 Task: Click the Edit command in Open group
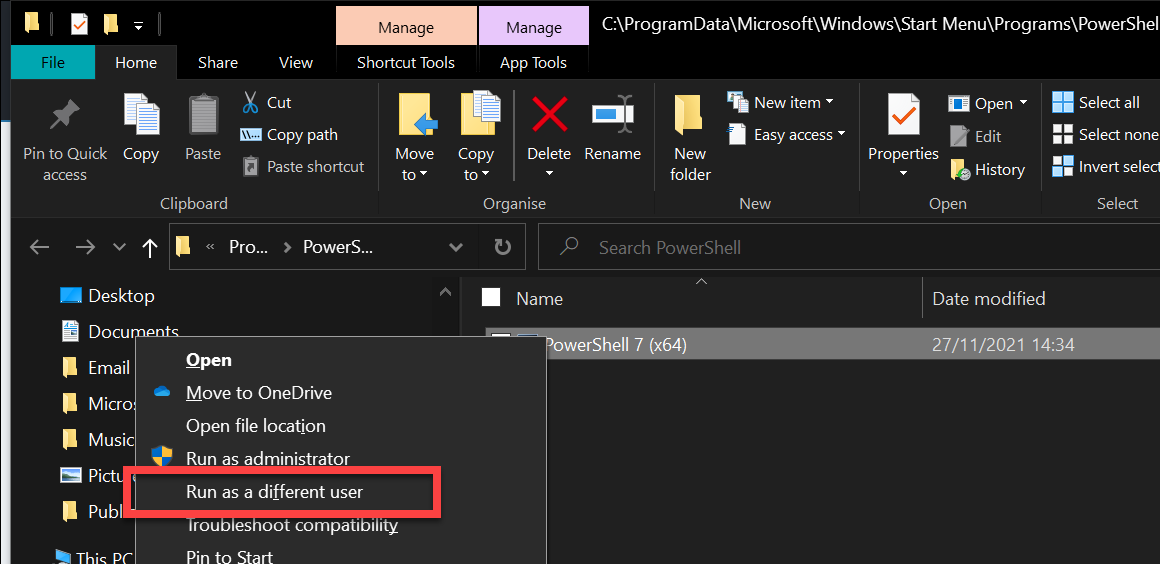(976, 136)
